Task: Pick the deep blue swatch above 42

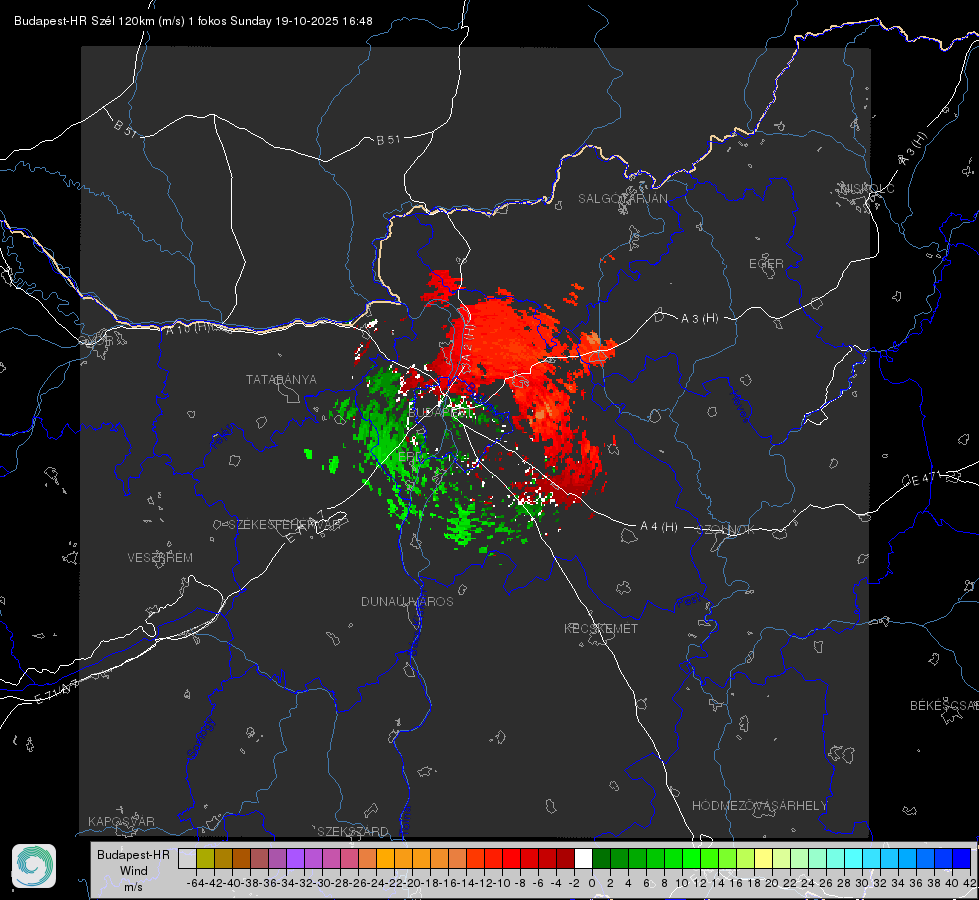Action: [962, 859]
